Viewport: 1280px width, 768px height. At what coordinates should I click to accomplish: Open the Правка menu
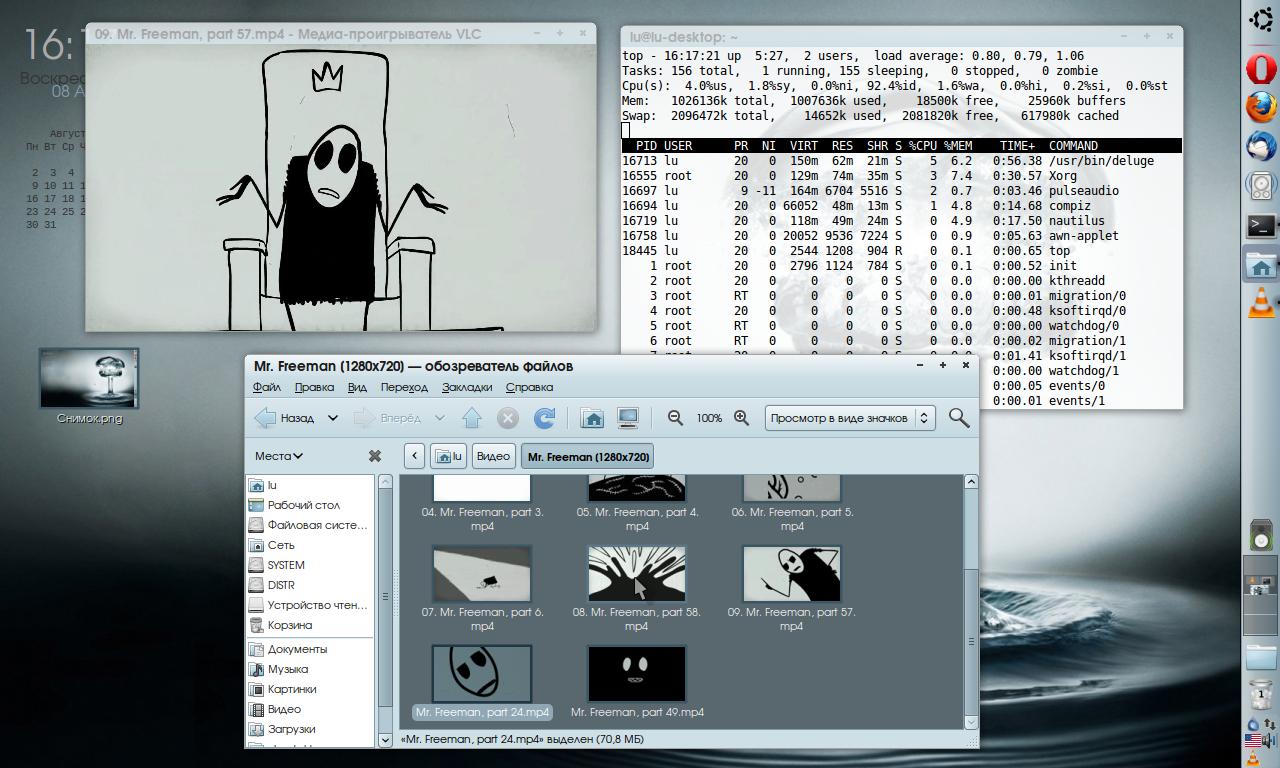314,387
